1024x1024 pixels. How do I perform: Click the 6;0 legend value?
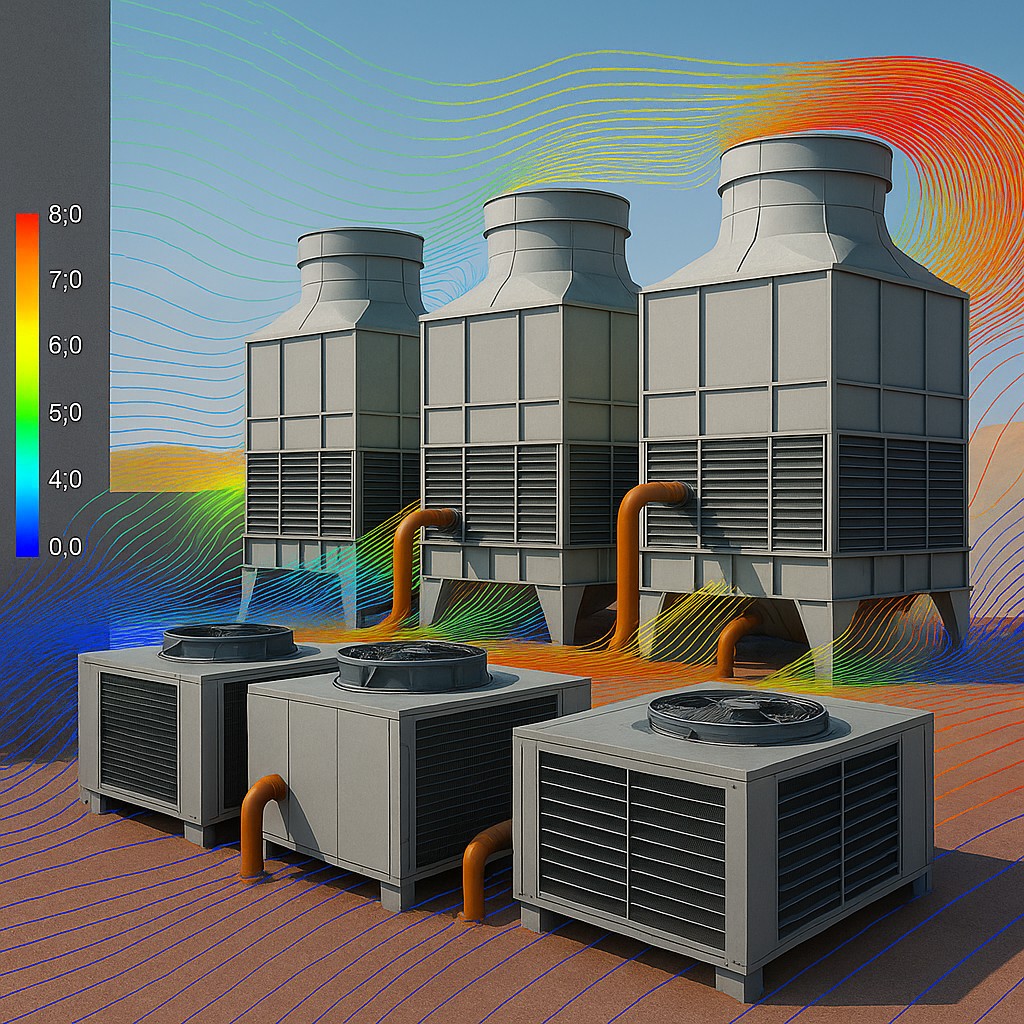tap(64, 346)
